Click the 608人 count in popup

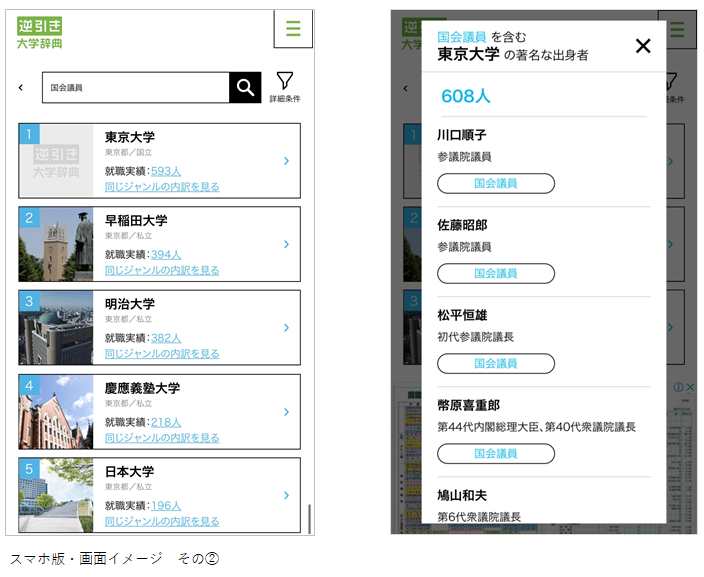click(x=466, y=96)
